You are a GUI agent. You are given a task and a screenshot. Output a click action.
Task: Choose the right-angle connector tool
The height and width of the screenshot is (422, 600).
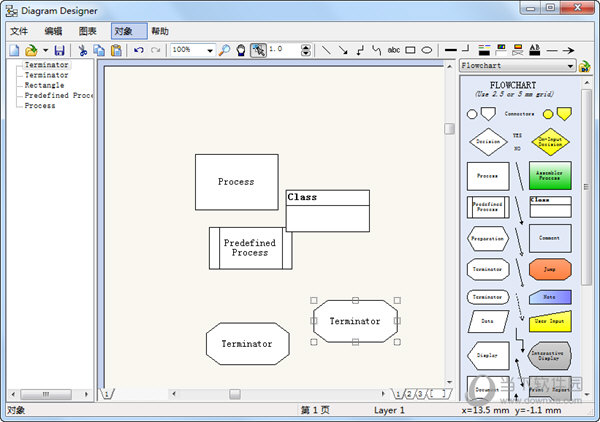coord(360,50)
